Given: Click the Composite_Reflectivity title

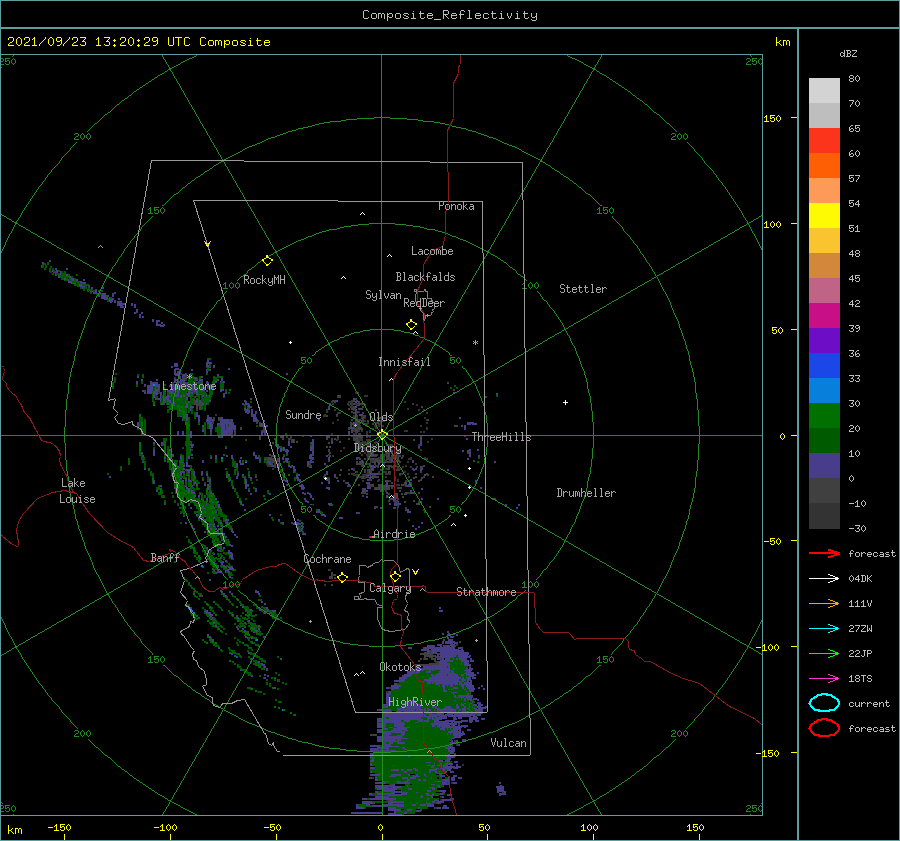Looking at the screenshot, I should point(449,15).
